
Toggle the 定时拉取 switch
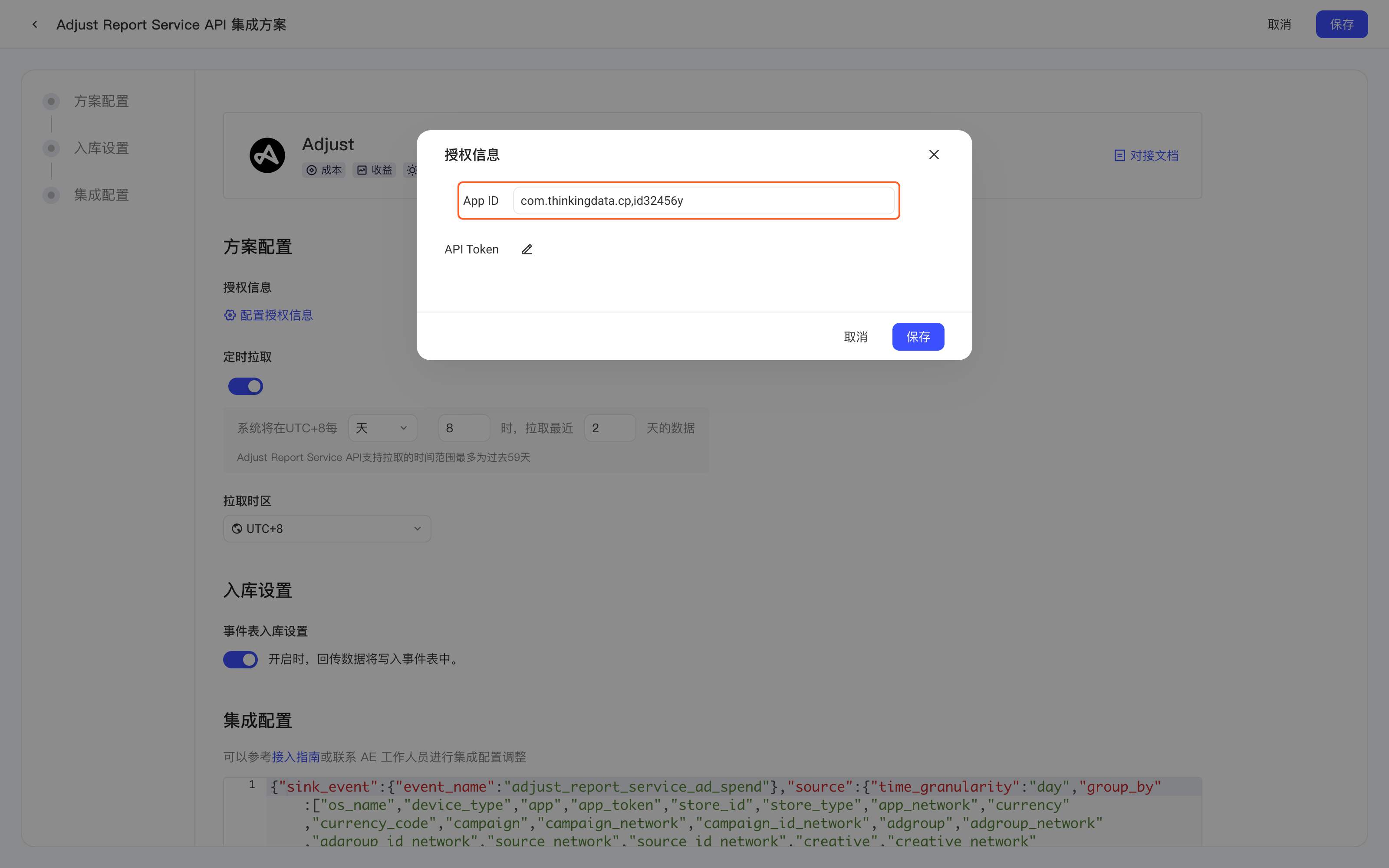246,386
